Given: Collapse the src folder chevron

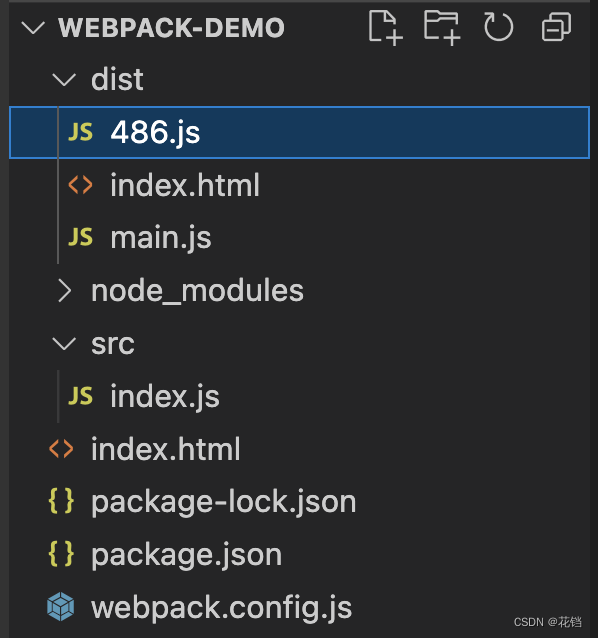Looking at the screenshot, I should click(64, 343).
